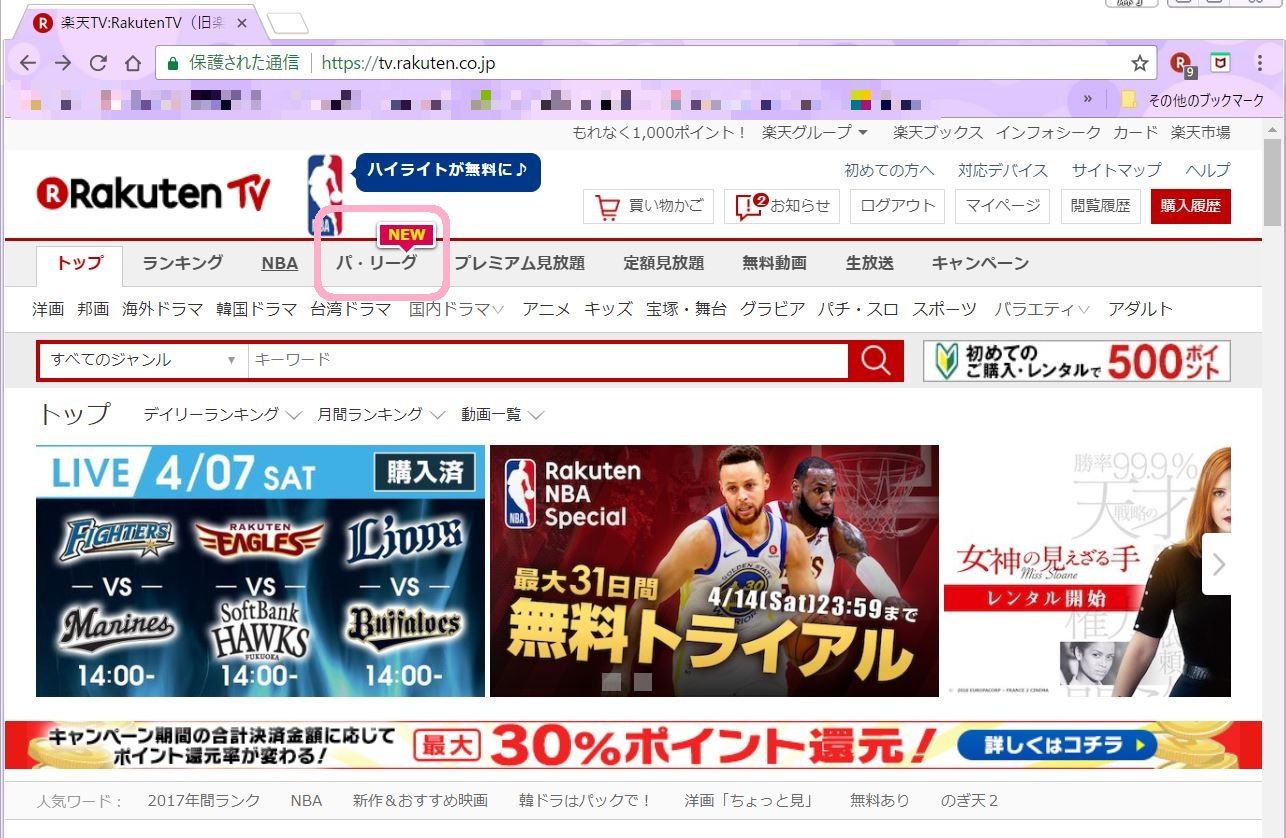Show more bookmarks chevron
This screenshot has height=838, width=1286.
pyautogui.click(x=1088, y=99)
